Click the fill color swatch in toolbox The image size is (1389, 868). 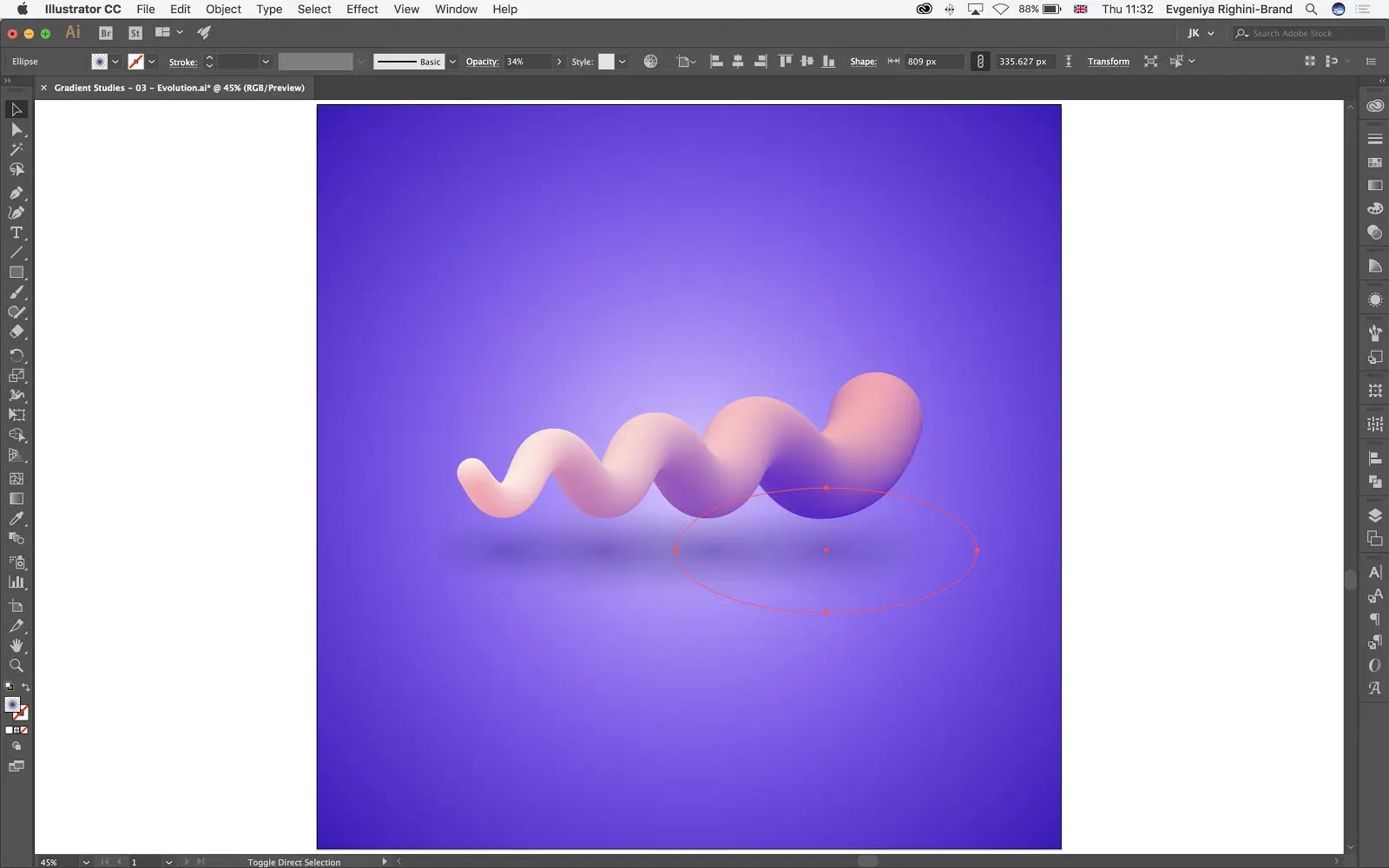[x=12, y=705]
